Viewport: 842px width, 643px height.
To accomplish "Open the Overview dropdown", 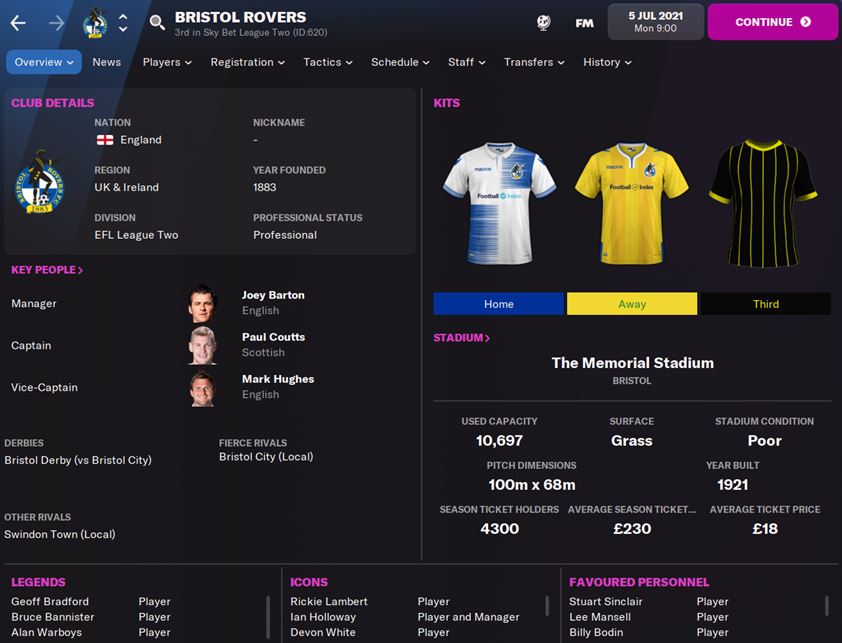I will pos(44,62).
